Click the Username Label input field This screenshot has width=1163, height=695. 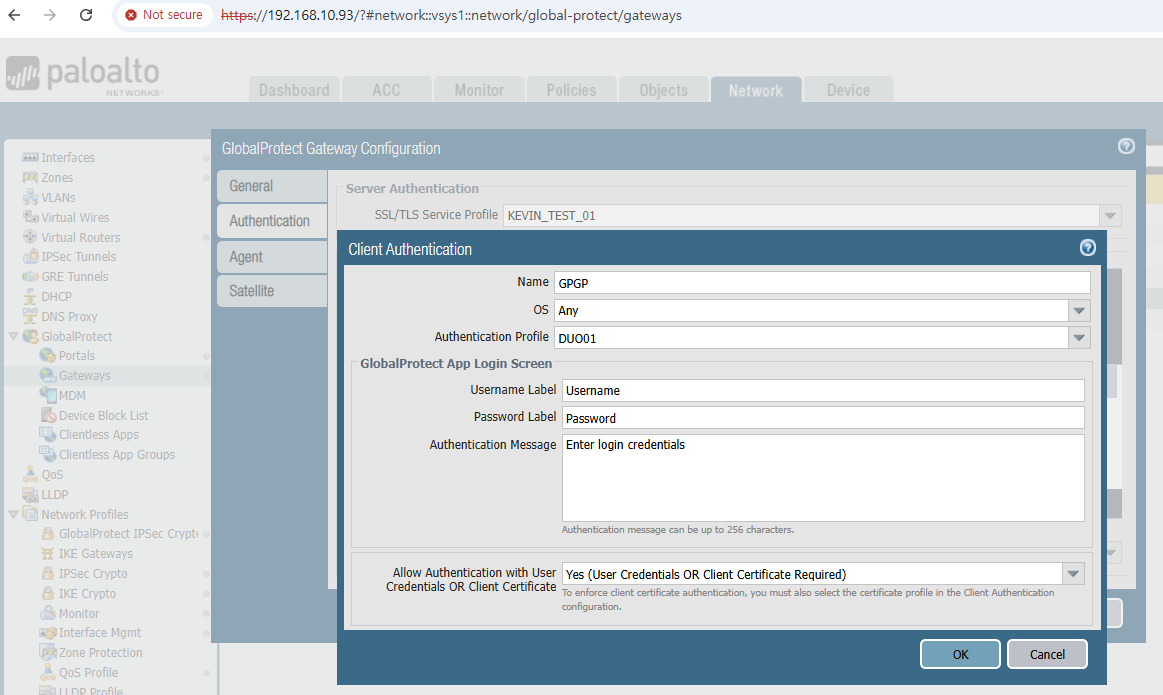tap(823, 391)
